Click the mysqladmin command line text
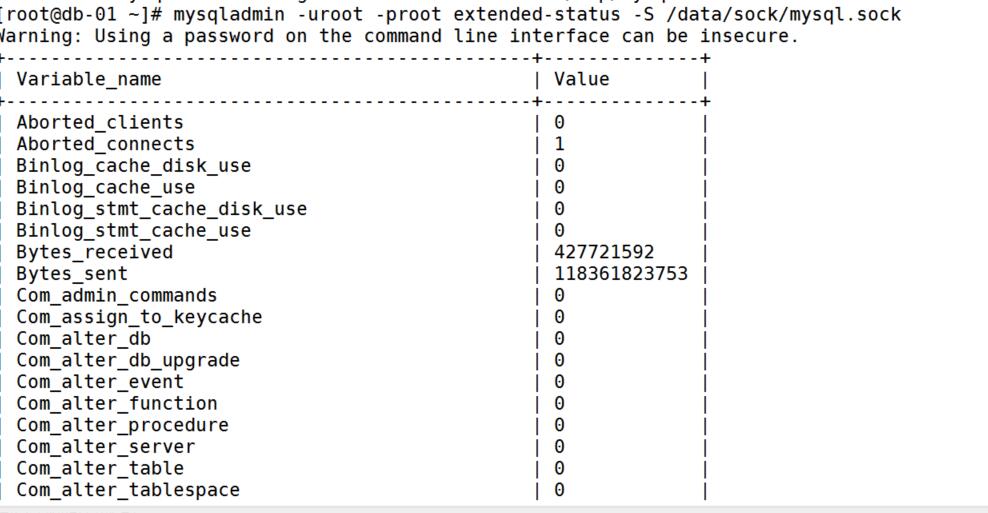Image resolution: width=988 pixels, height=513 pixels. (x=537, y=15)
